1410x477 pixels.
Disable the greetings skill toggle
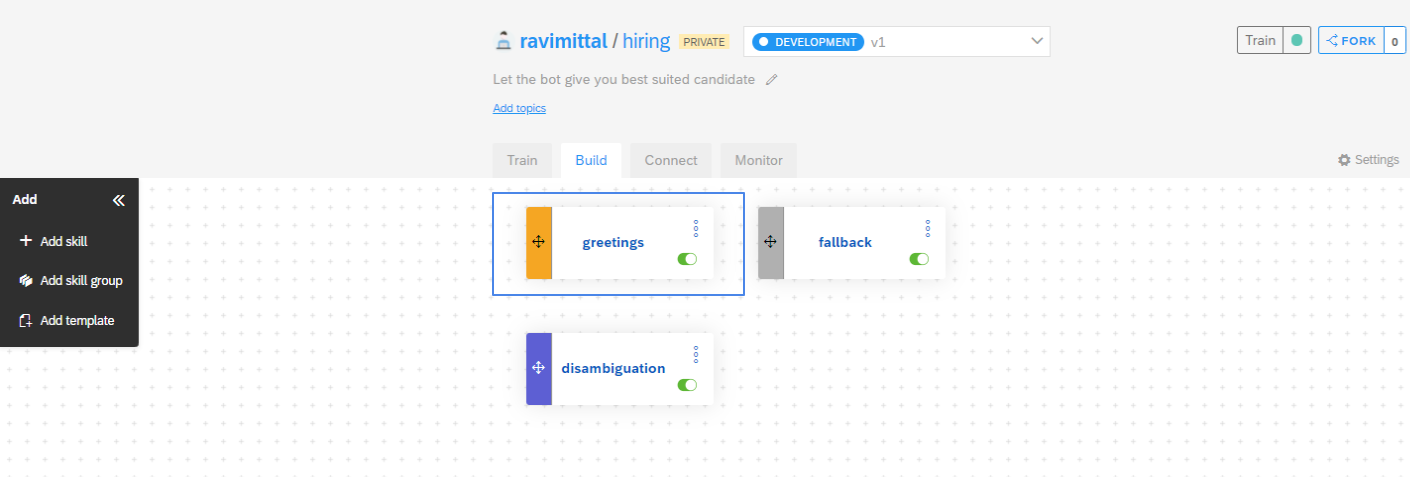pyautogui.click(x=687, y=259)
